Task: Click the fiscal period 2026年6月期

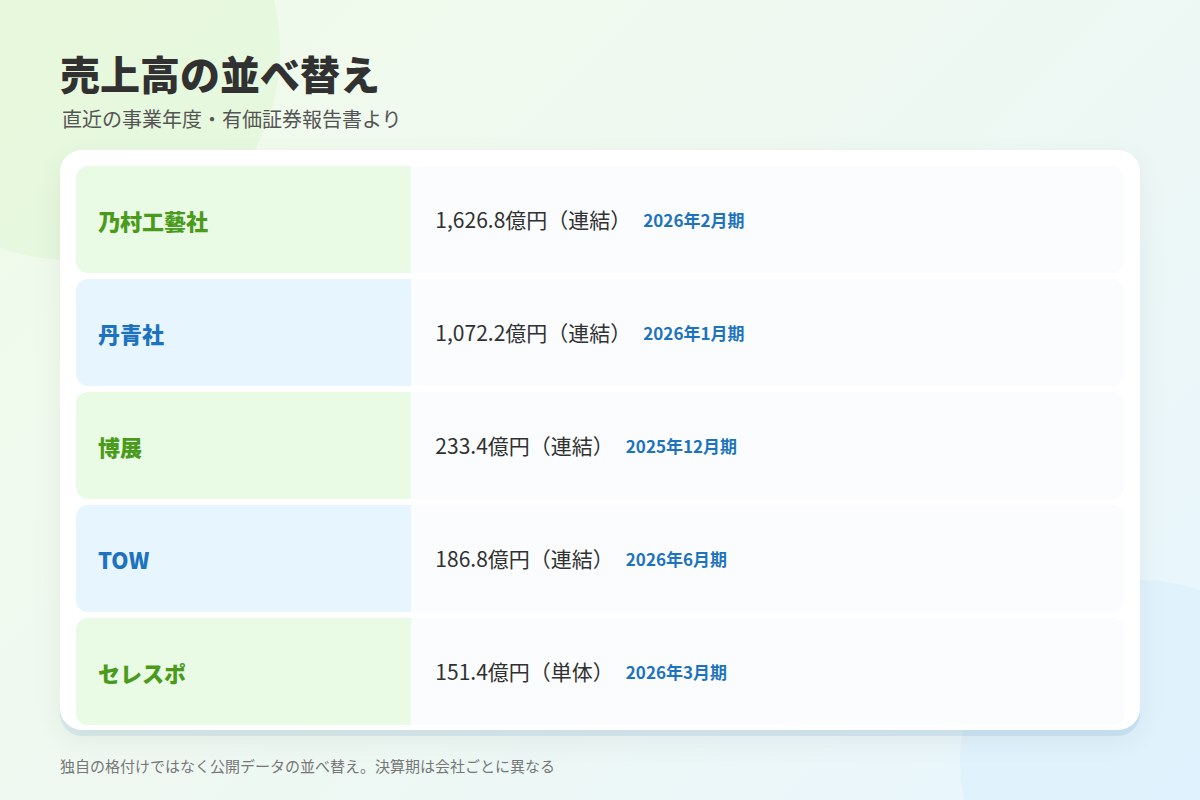Action: tap(677, 560)
